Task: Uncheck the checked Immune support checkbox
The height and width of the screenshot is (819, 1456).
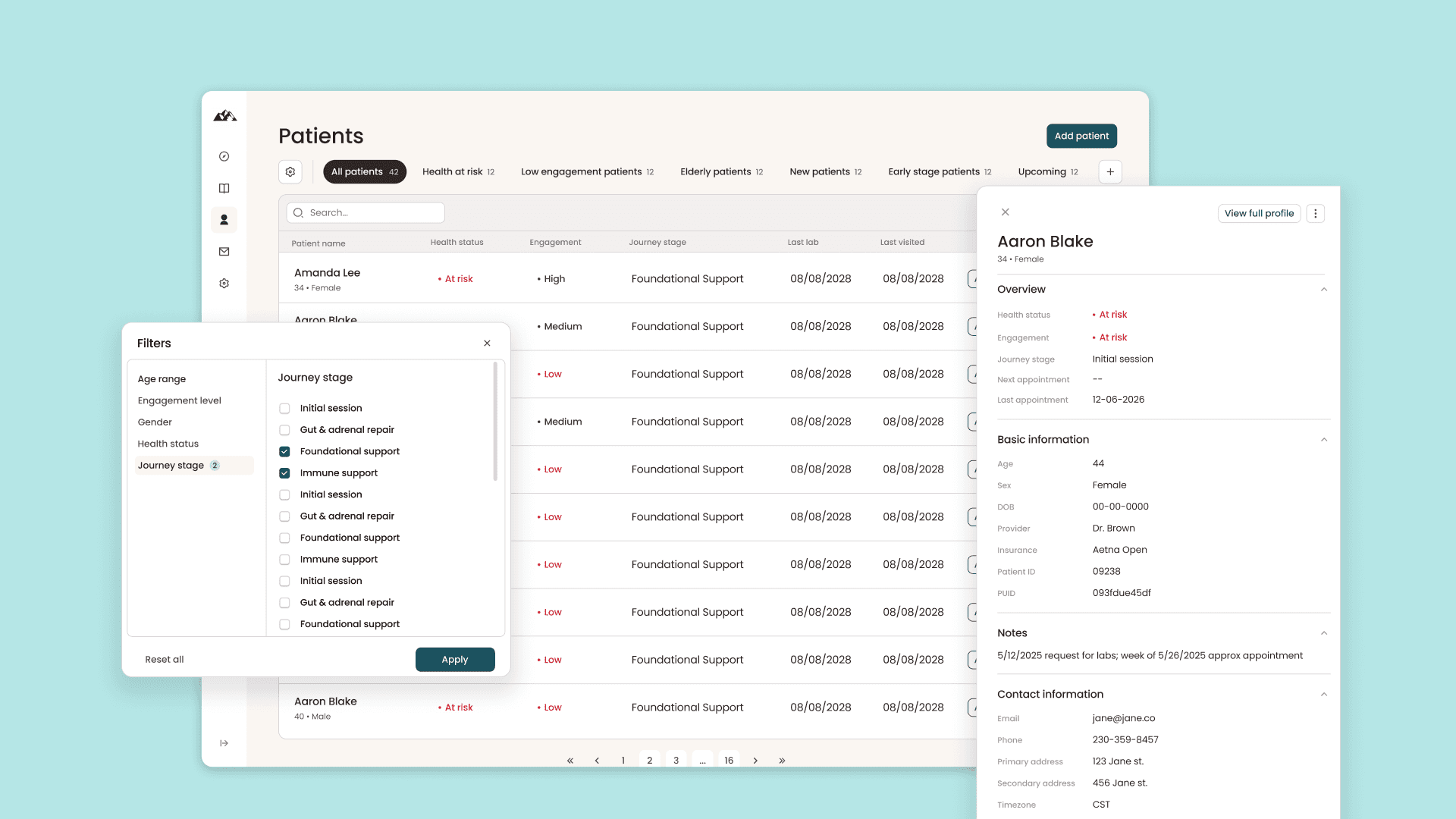Action: (x=284, y=473)
